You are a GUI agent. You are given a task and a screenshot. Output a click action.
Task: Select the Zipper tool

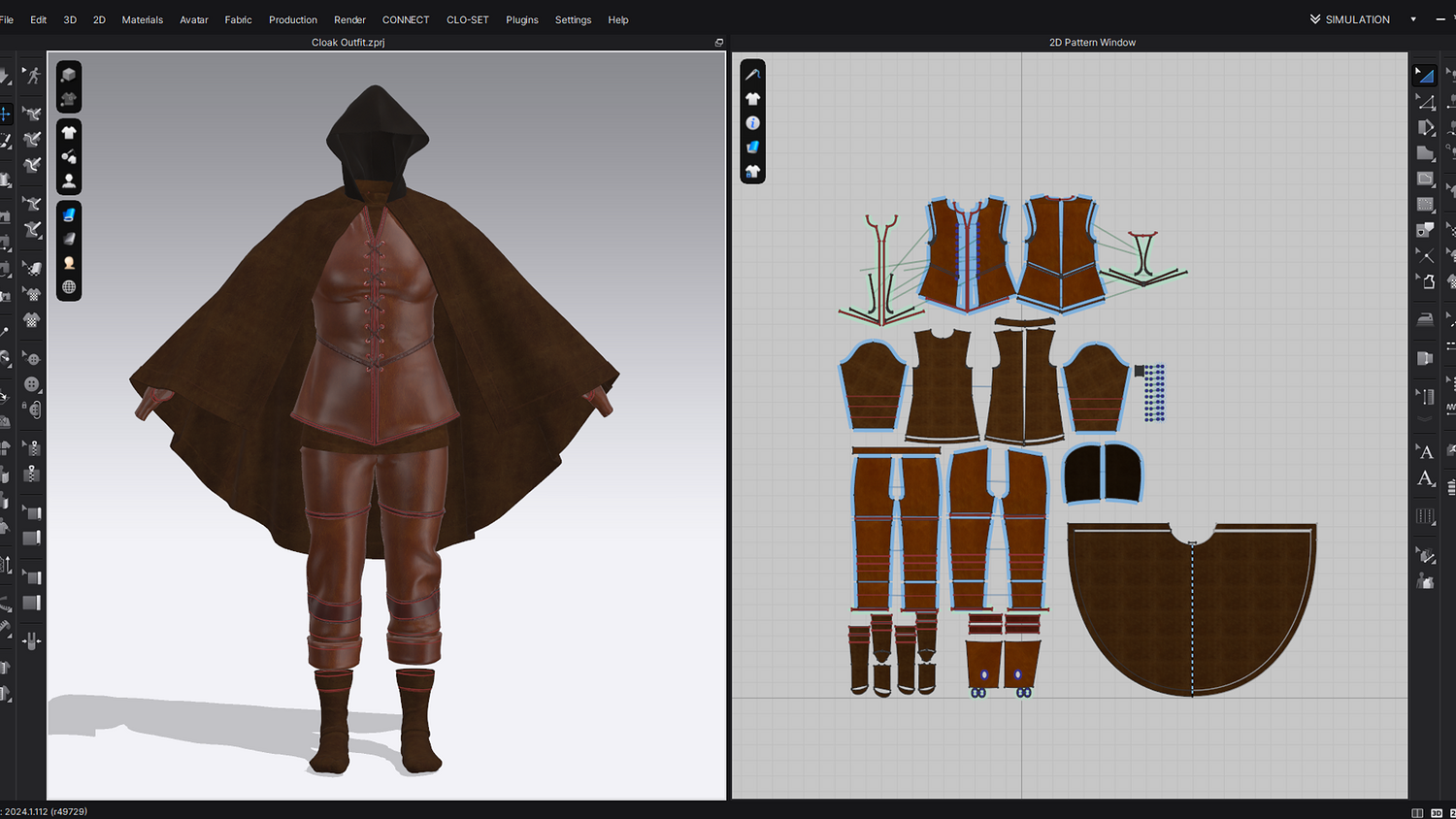(32, 474)
